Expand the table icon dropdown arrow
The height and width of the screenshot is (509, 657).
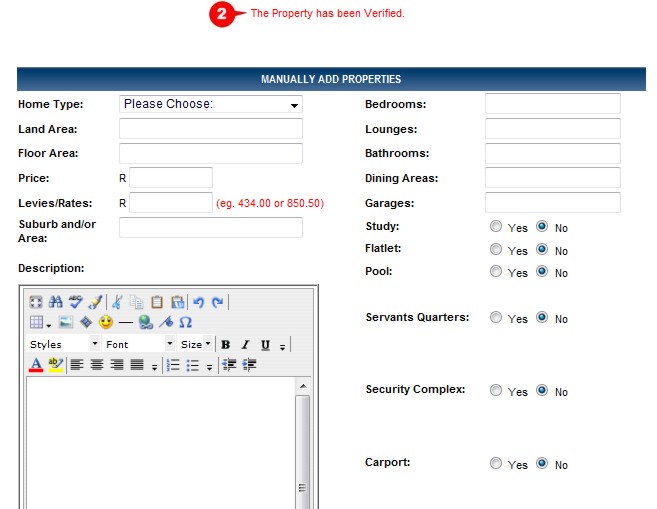49,326
